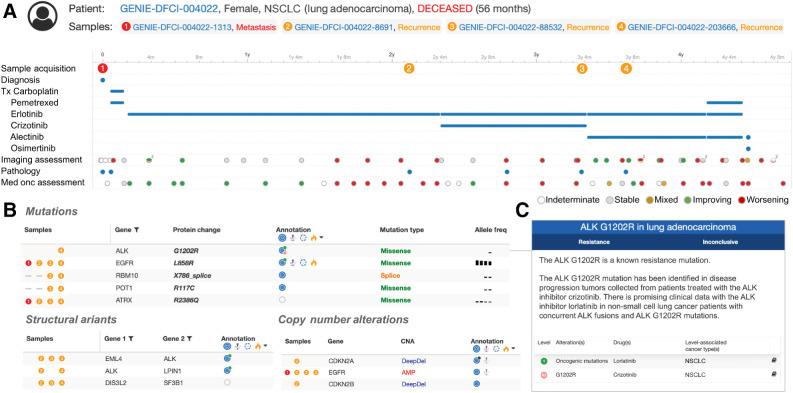
Task: Click the OncoKB icon in the POT1 row
Action: pos(282,287)
